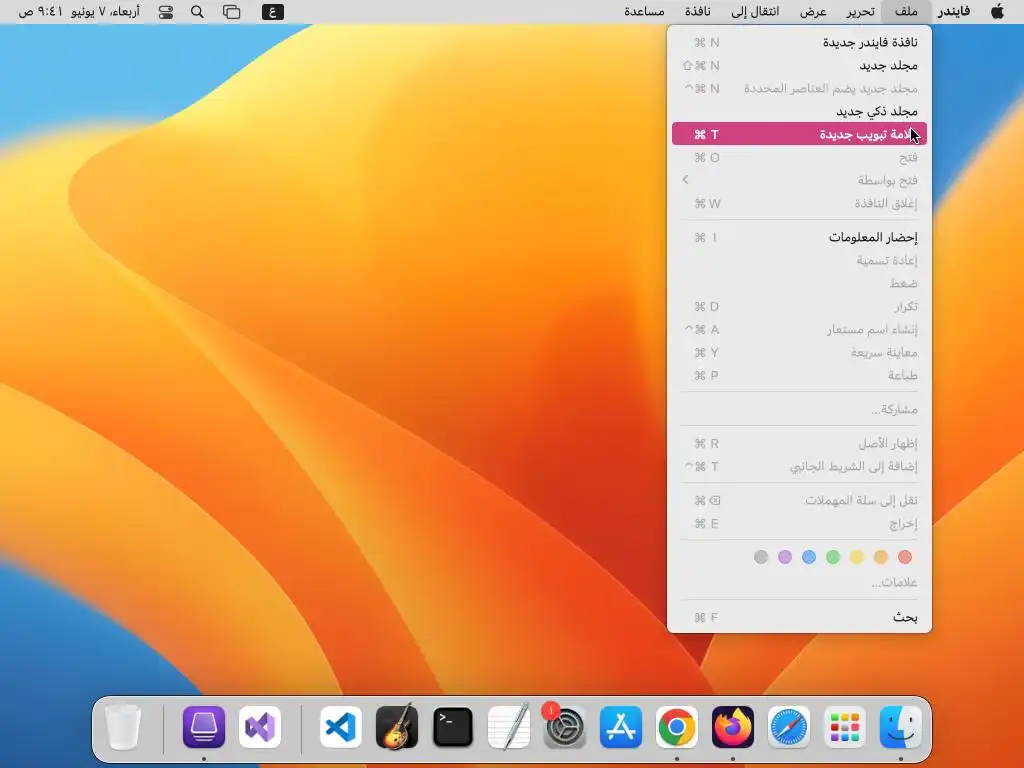The image size is (1024, 768).
Task: Apply the red tag color
Action: tap(904, 557)
